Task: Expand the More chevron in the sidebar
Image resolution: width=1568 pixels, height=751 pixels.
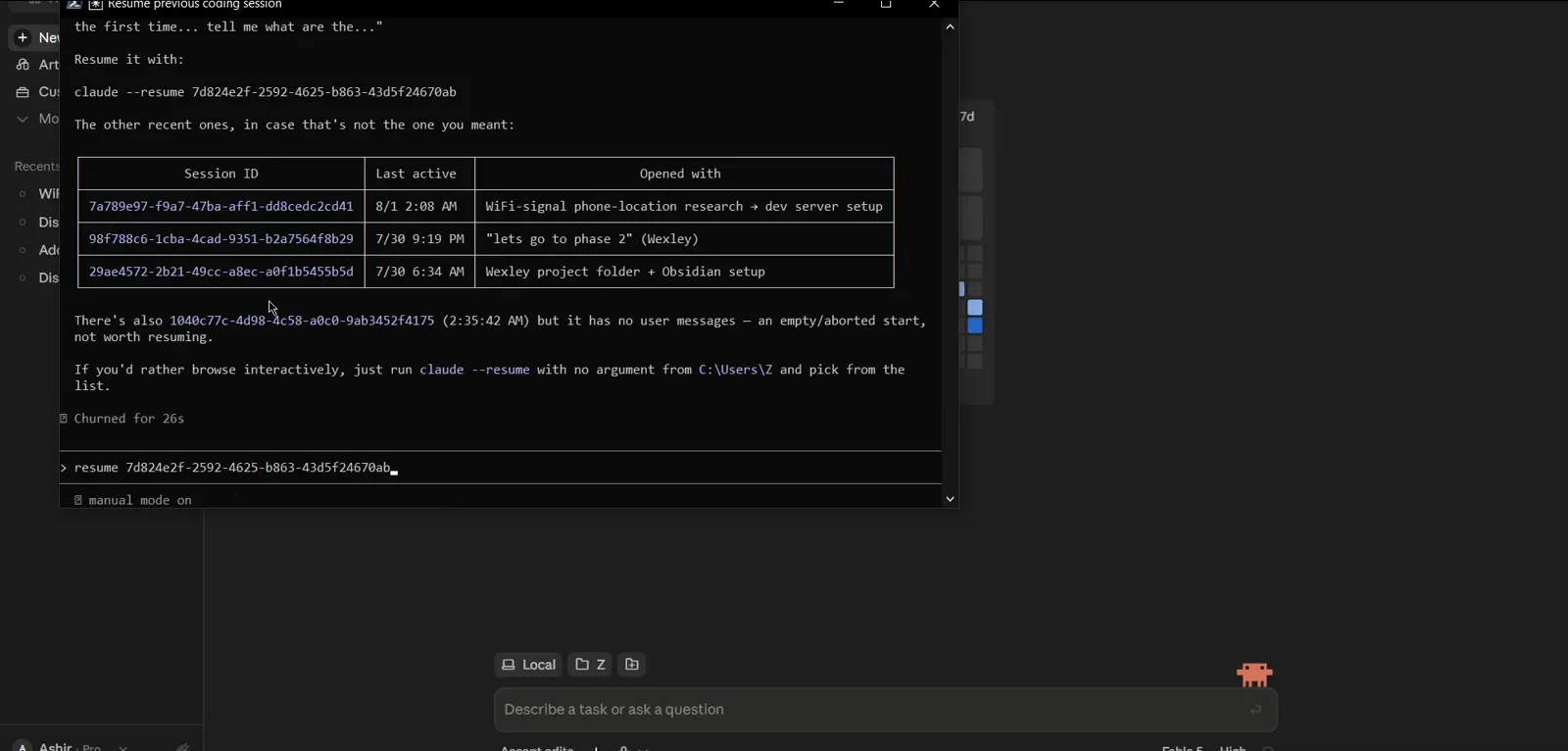Action: point(23,119)
